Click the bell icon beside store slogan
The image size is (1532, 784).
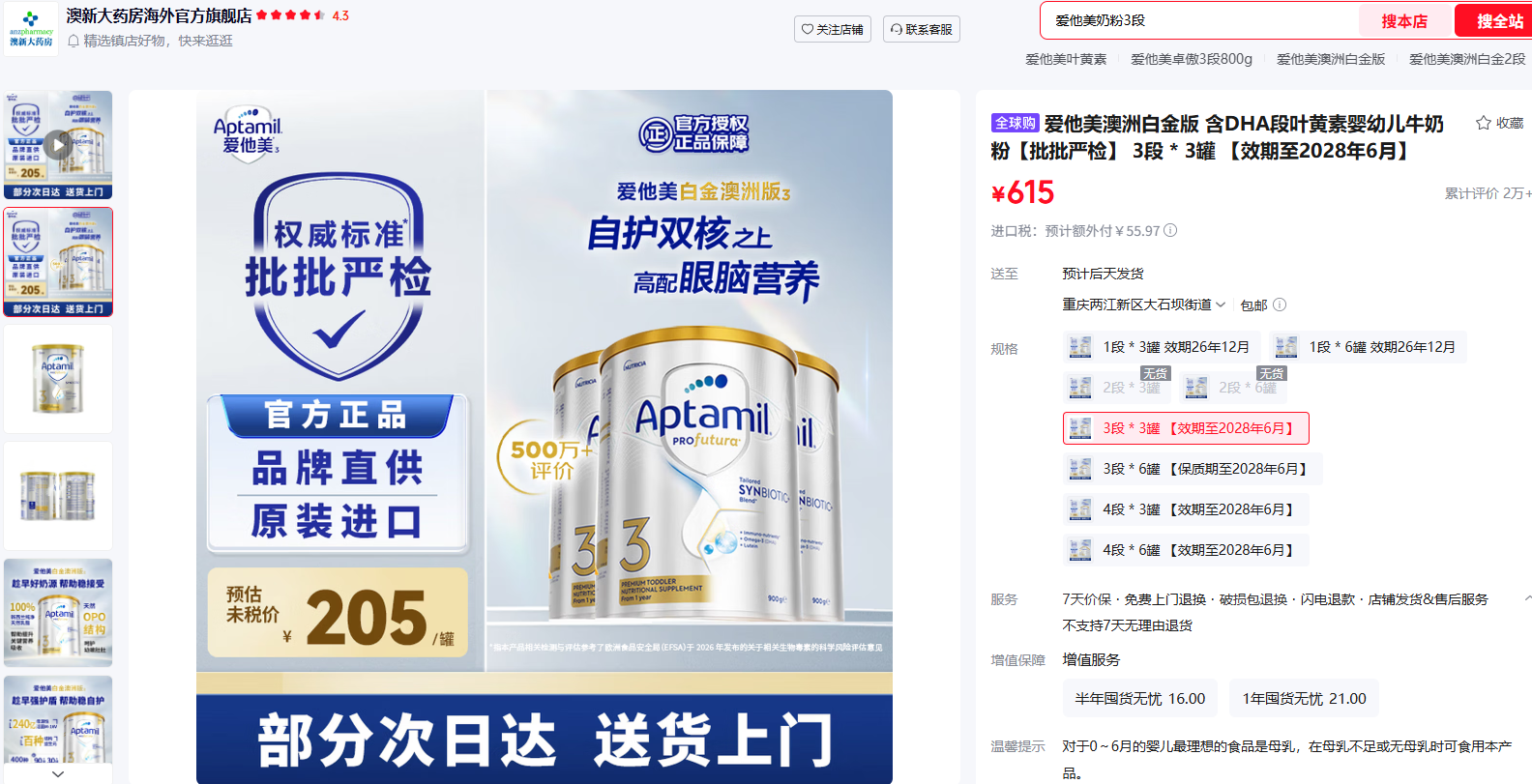[74, 42]
